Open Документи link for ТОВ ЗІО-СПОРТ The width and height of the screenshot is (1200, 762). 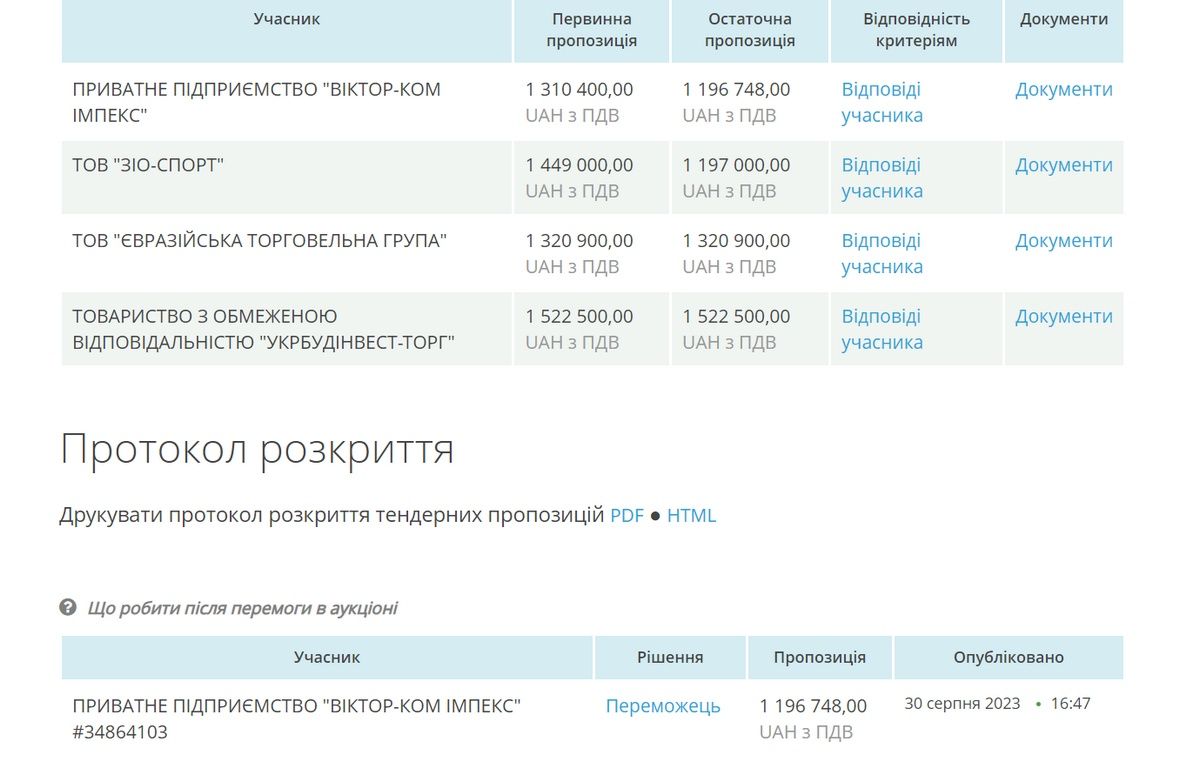(1063, 166)
